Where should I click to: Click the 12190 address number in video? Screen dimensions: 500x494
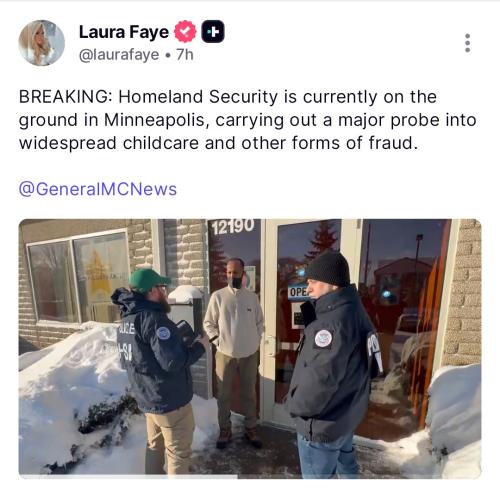[x=233, y=227]
